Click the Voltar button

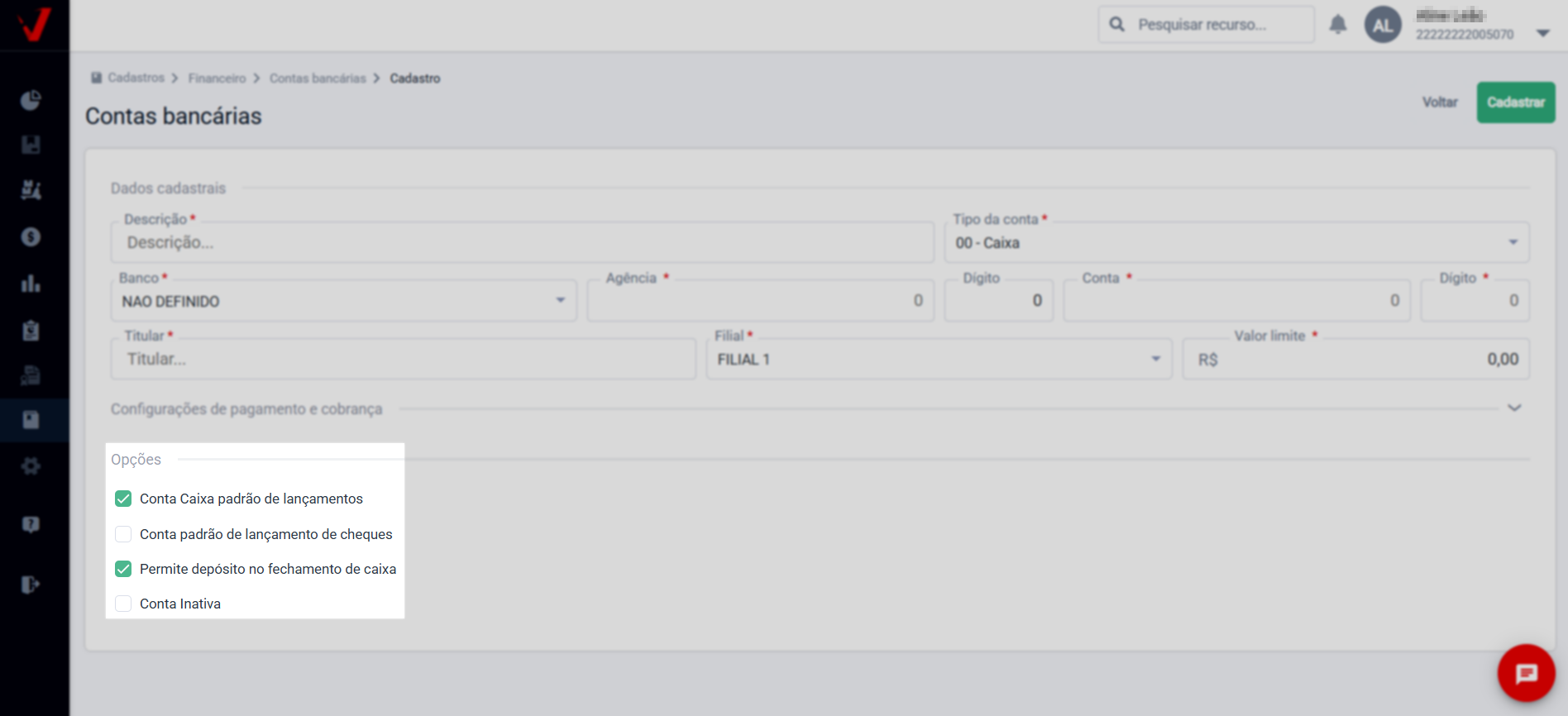click(1440, 103)
